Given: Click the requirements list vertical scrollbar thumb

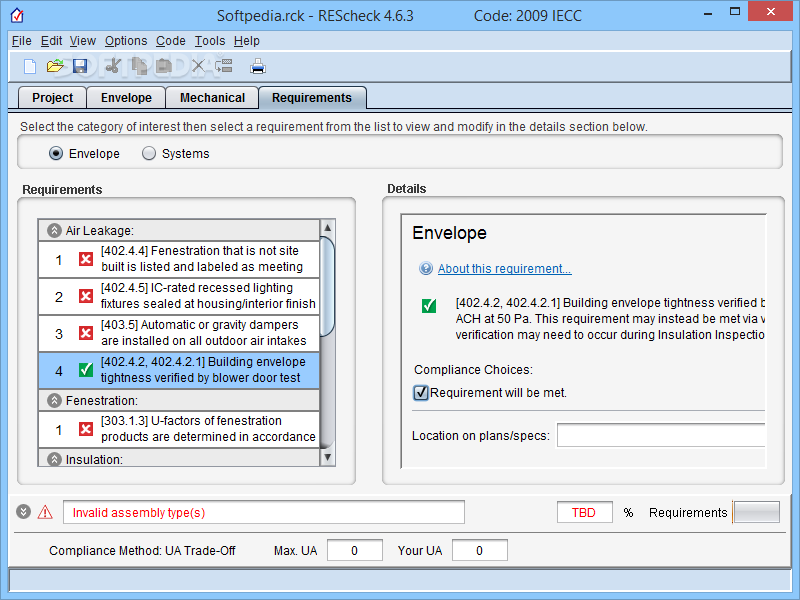Looking at the screenshot, I should tap(327, 286).
